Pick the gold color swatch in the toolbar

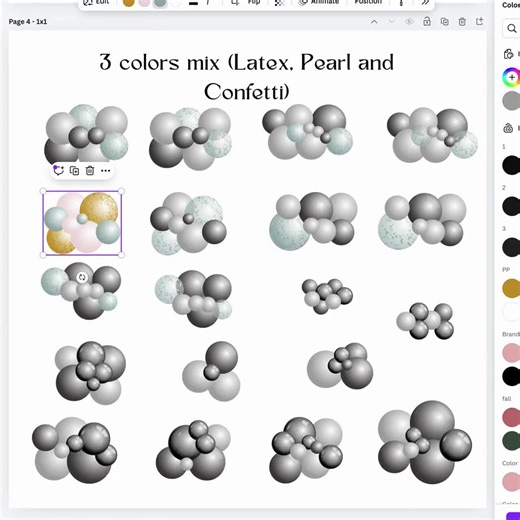(129, 2)
